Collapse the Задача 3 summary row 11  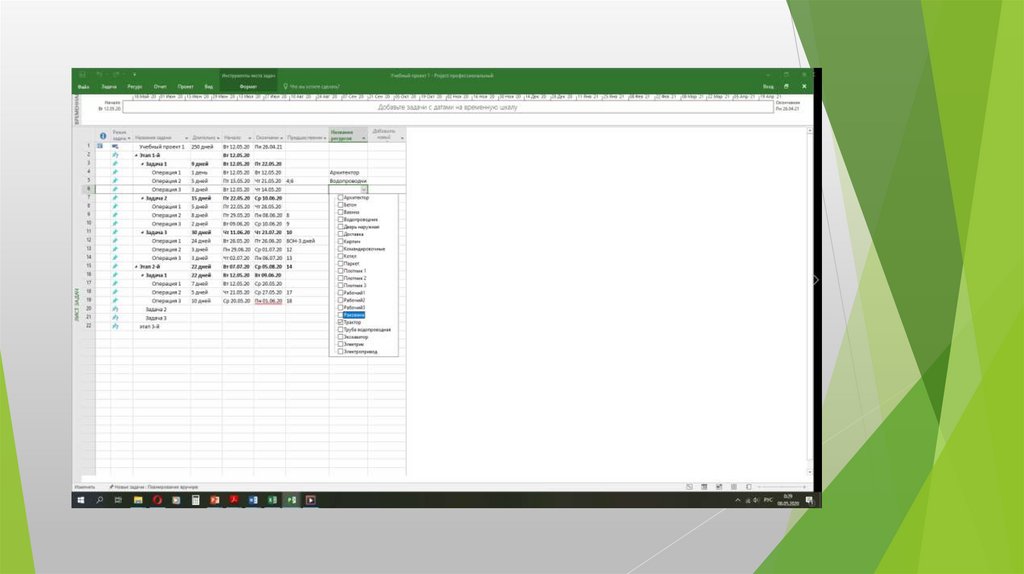142,232
